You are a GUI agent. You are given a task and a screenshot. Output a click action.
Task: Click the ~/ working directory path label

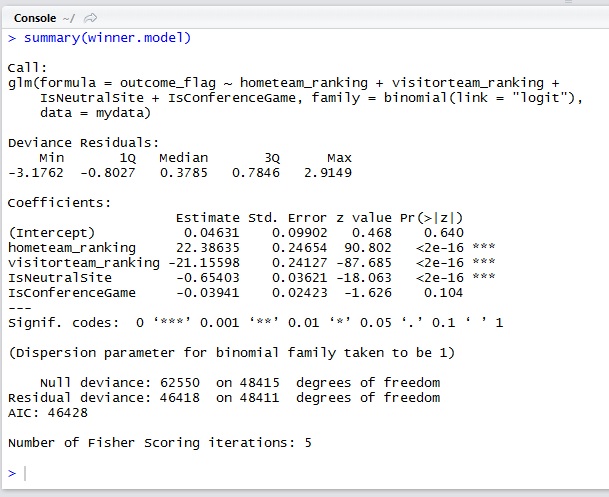(x=69, y=18)
